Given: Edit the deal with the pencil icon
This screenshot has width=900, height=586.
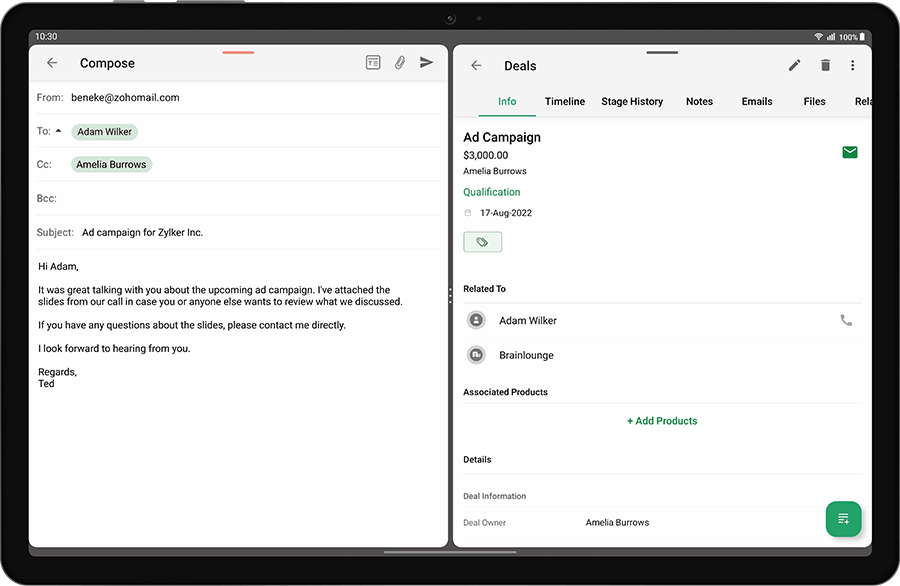Looking at the screenshot, I should point(794,66).
